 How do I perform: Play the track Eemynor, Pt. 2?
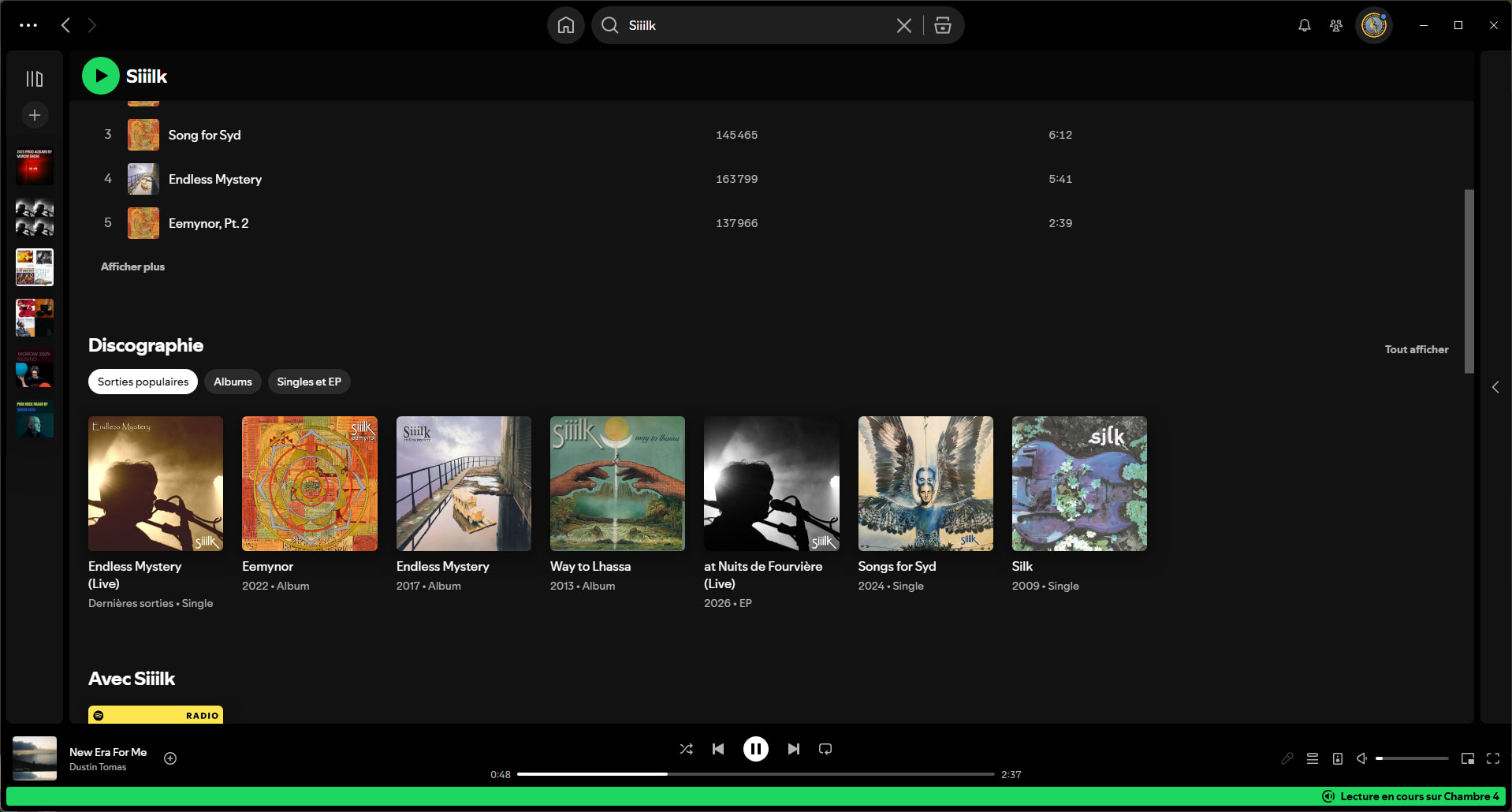(209, 223)
